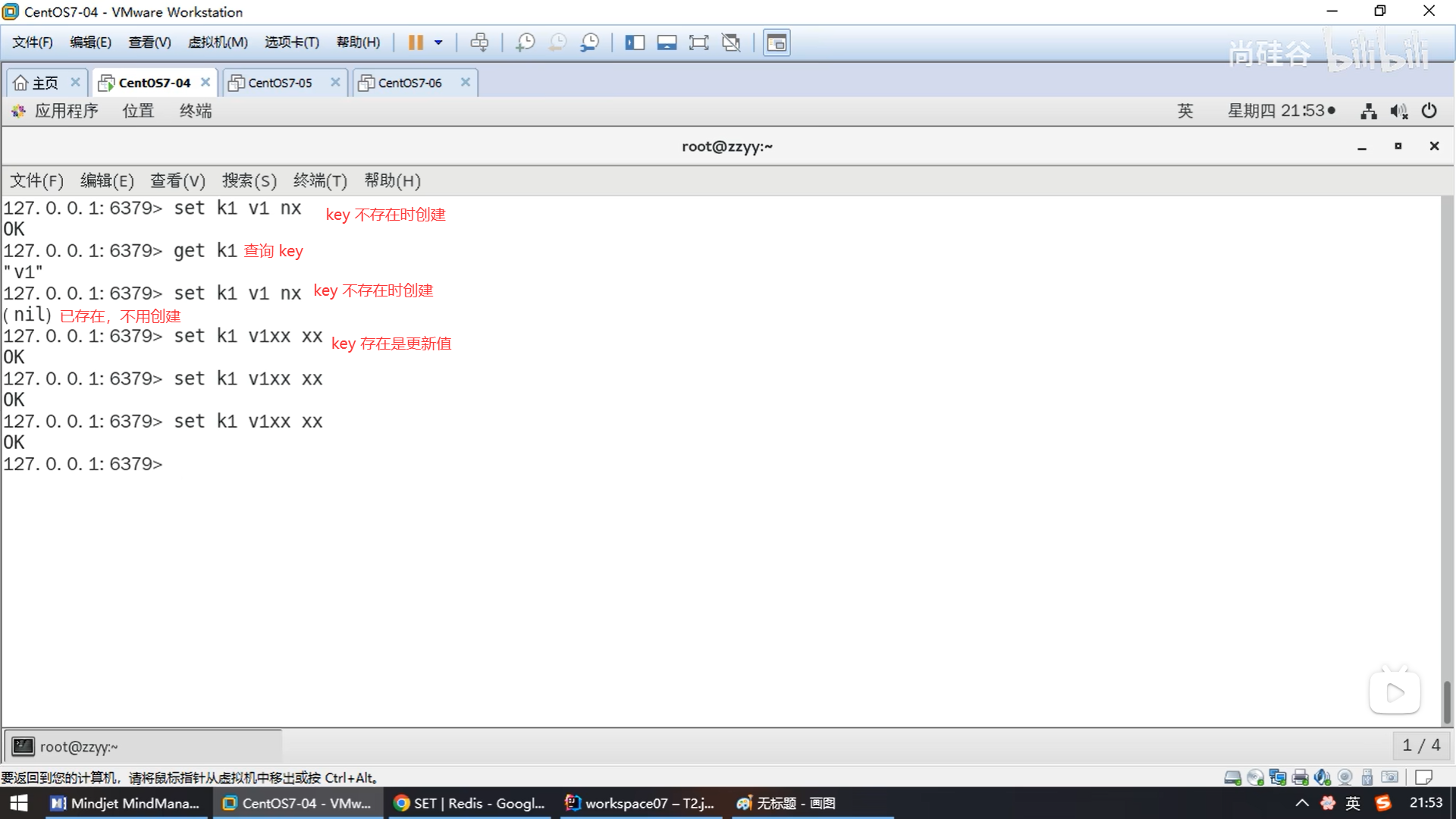Screen dimensions: 1456x819
Task: Click the GNOME volume icon
Action: [1398, 111]
